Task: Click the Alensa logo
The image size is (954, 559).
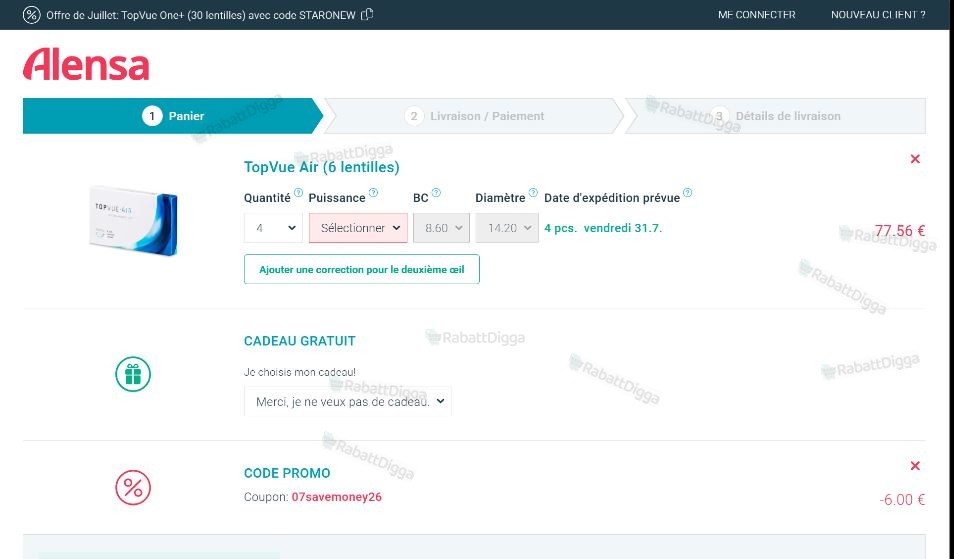Action: tap(86, 64)
